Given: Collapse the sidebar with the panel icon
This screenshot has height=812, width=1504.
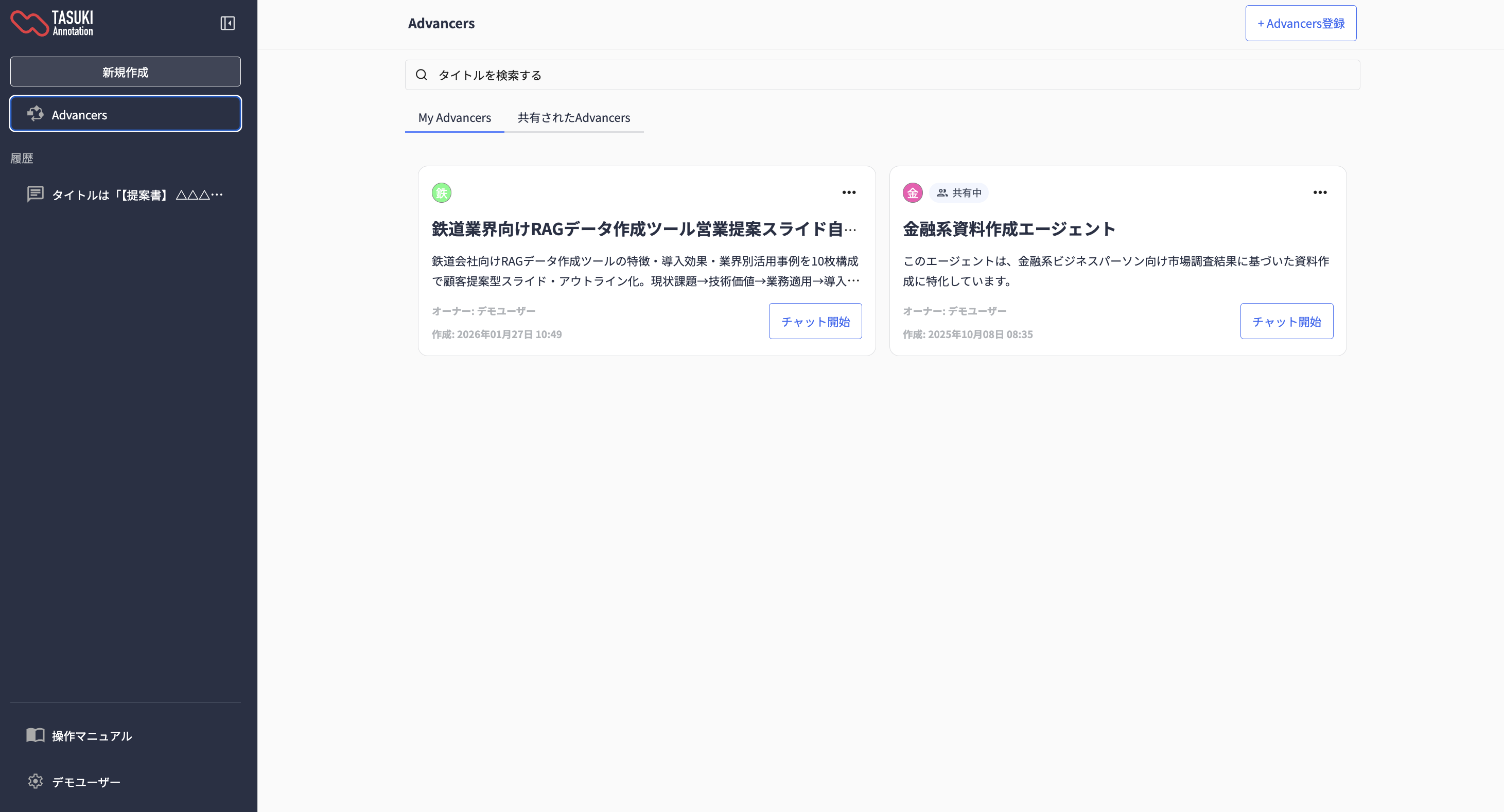Looking at the screenshot, I should pos(227,23).
